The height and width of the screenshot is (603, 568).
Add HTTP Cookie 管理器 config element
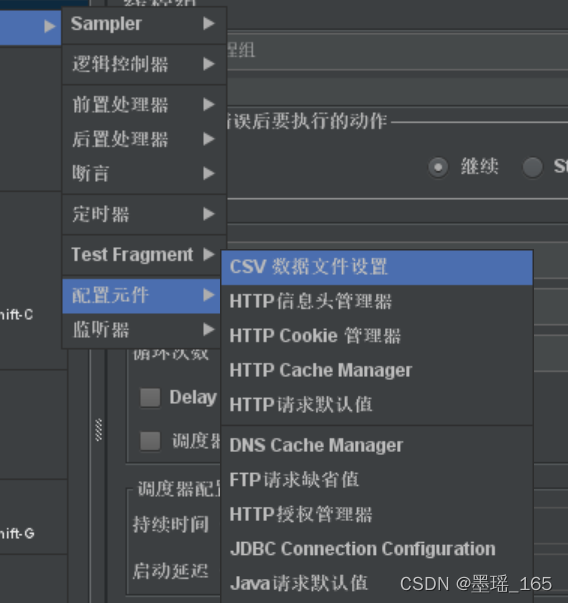tap(377, 336)
